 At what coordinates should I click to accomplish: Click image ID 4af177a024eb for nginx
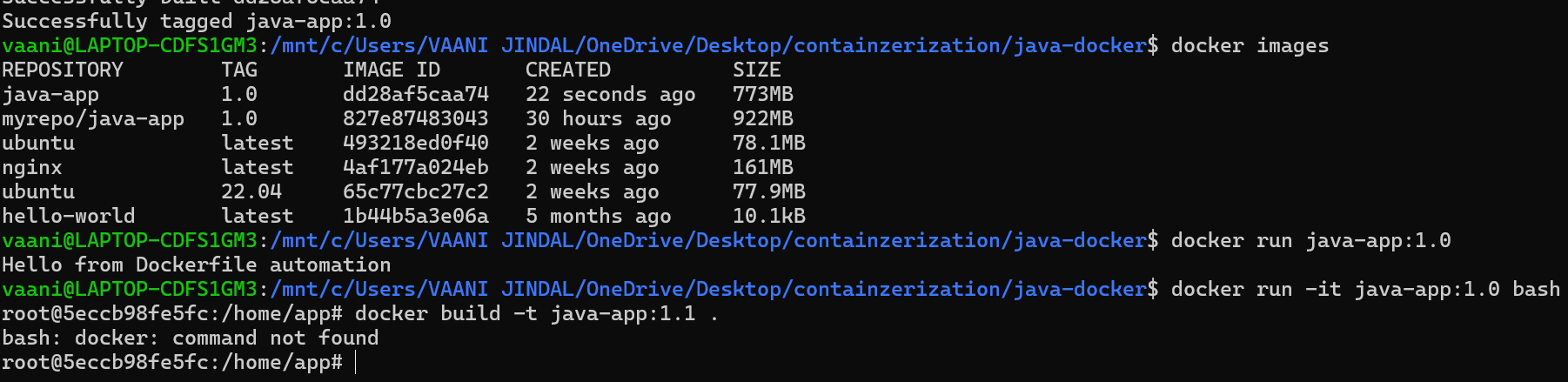coord(415,167)
